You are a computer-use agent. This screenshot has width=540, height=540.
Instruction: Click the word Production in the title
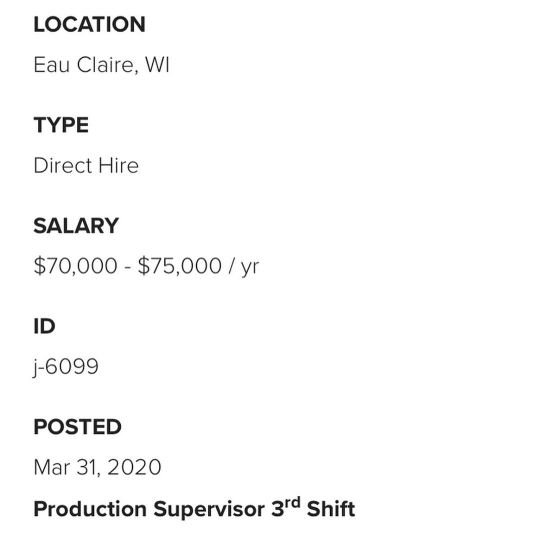(90, 509)
